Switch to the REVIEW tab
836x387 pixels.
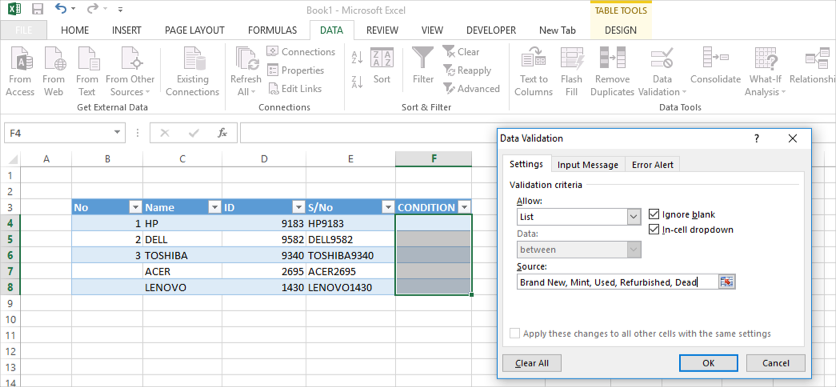[x=382, y=30]
